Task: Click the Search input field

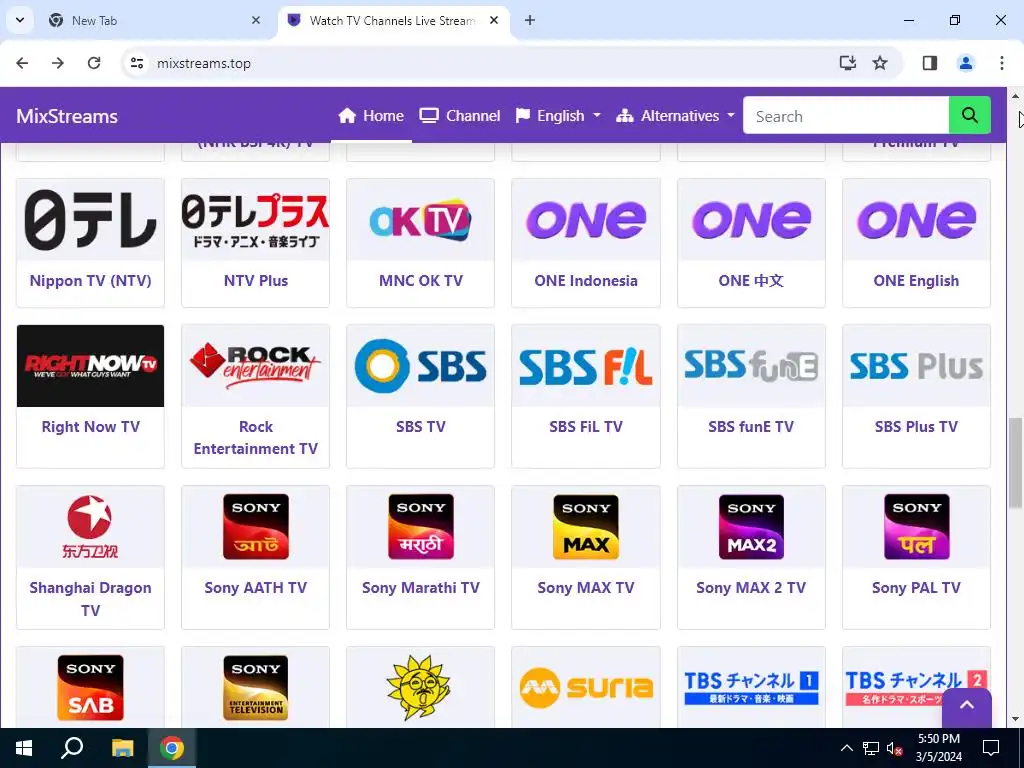Action: (846, 116)
